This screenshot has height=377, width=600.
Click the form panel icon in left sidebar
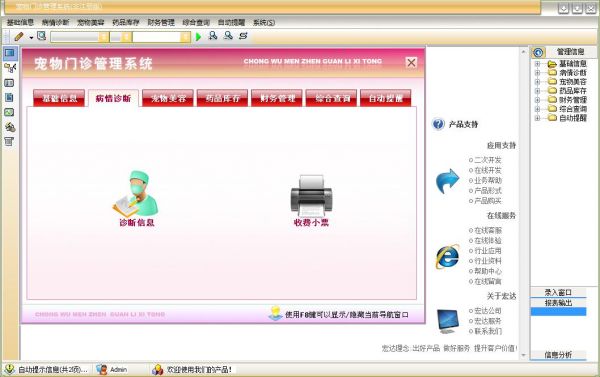pyautogui.click(x=9, y=83)
